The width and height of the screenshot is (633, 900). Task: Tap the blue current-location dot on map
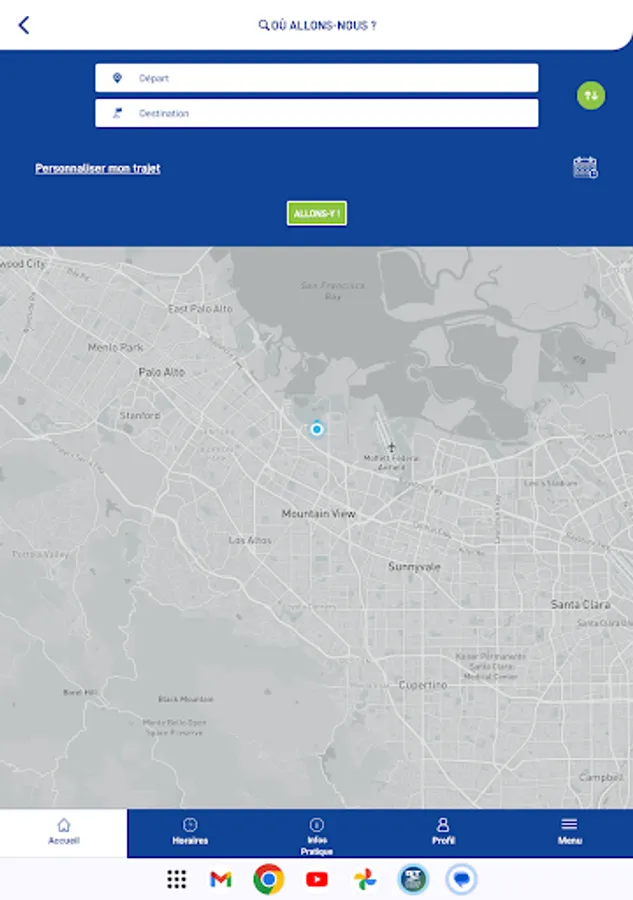click(x=317, y=429)
